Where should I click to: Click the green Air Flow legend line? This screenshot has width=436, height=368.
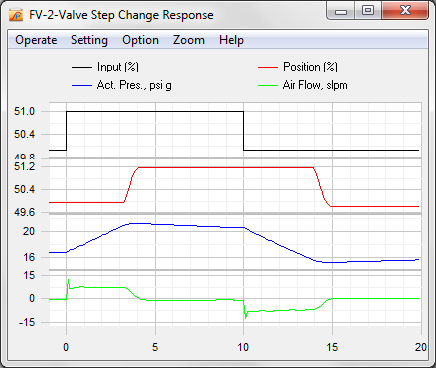coord(268,86)
